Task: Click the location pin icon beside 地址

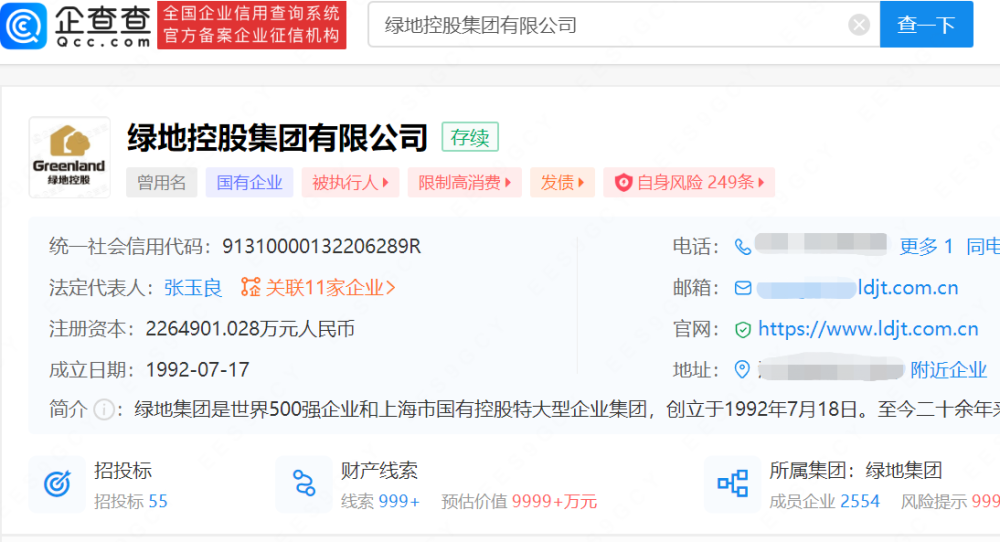Action: (x=742, y=370)
